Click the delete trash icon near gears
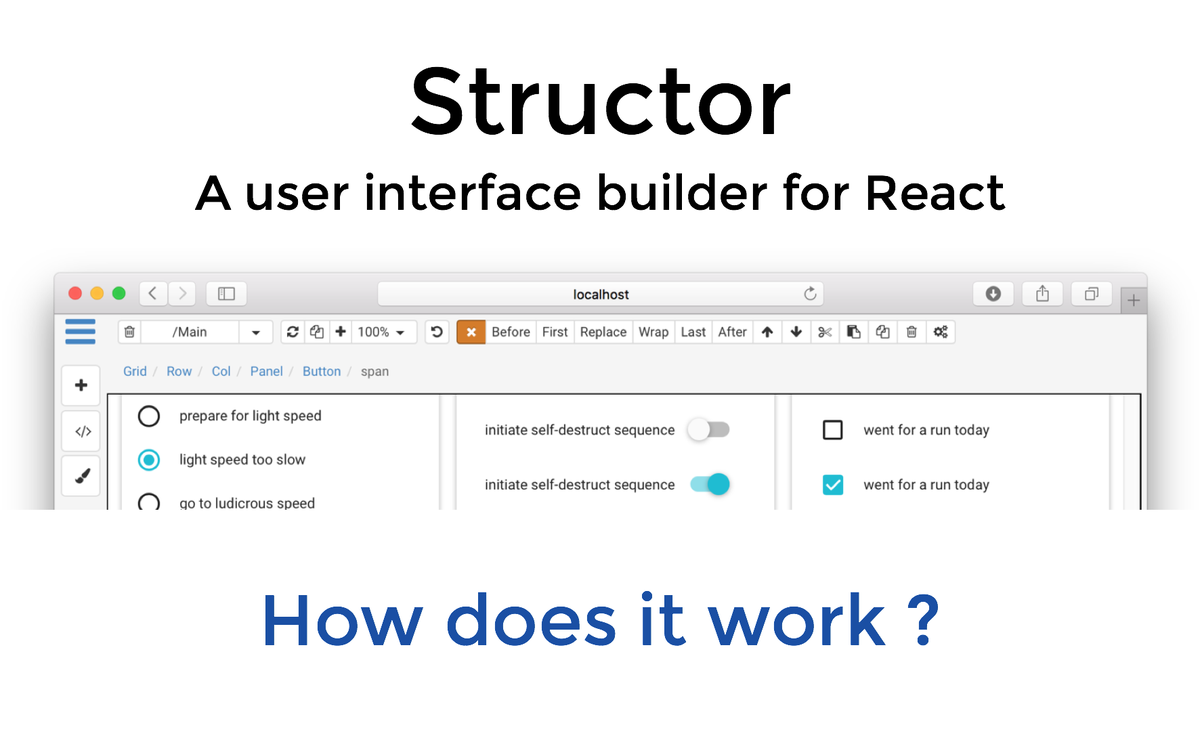Viewport: 1200px width, 742px height. pyautogui.click(x=912, y=332)
